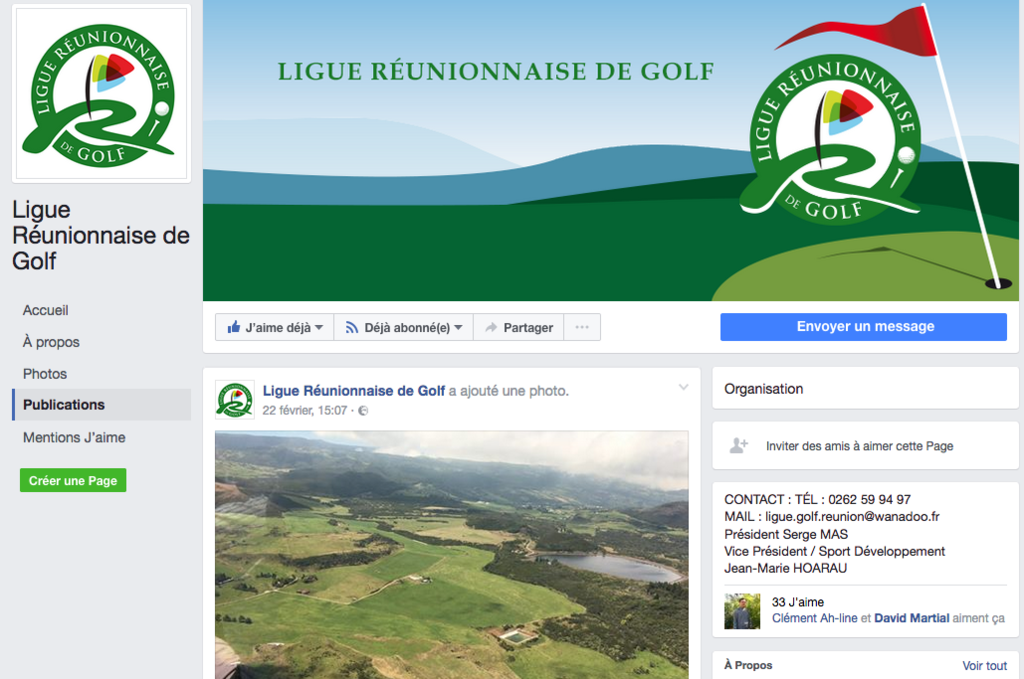
Task: Open the large page profile logo picture
Action: tap(101, 94)
